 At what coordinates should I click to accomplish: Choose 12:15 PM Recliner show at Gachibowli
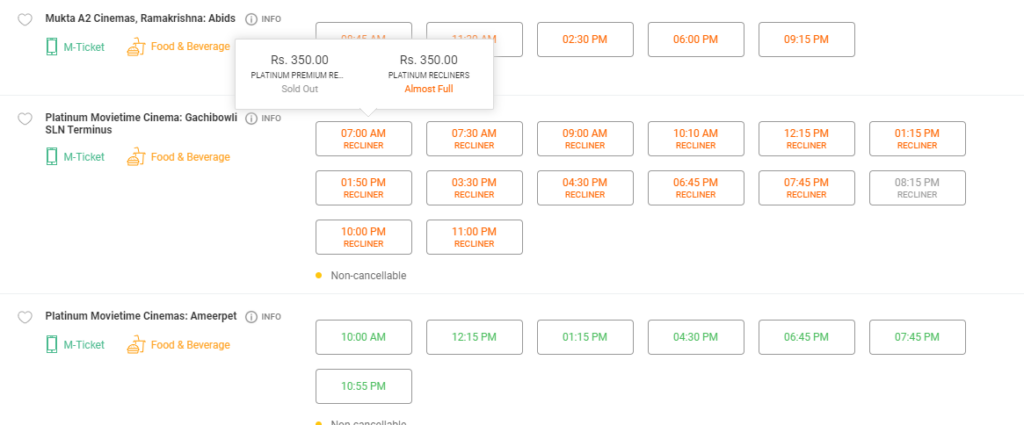[x=807, y=138]
